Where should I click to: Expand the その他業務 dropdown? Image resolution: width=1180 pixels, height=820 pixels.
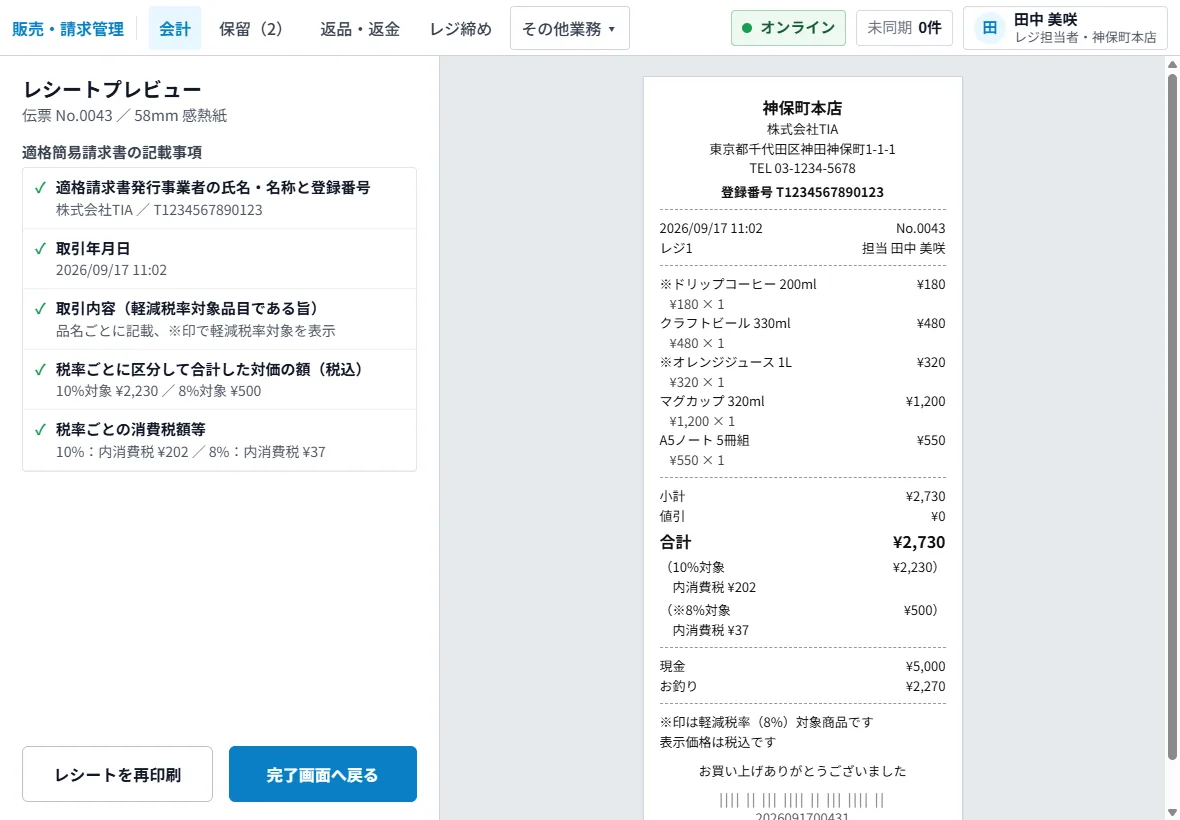point(570,29)
